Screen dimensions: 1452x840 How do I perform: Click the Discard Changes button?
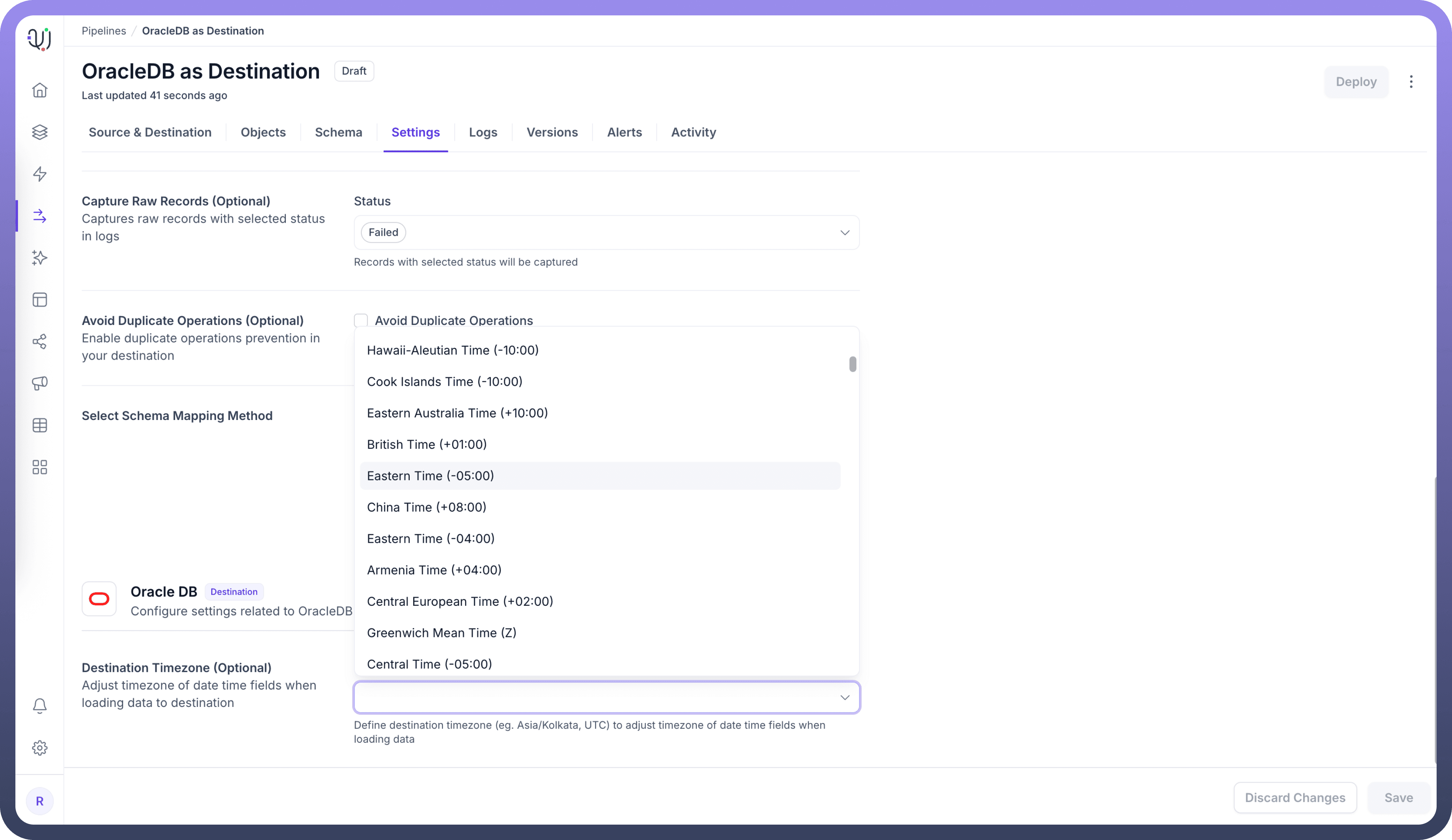[x=1295, y=797]
